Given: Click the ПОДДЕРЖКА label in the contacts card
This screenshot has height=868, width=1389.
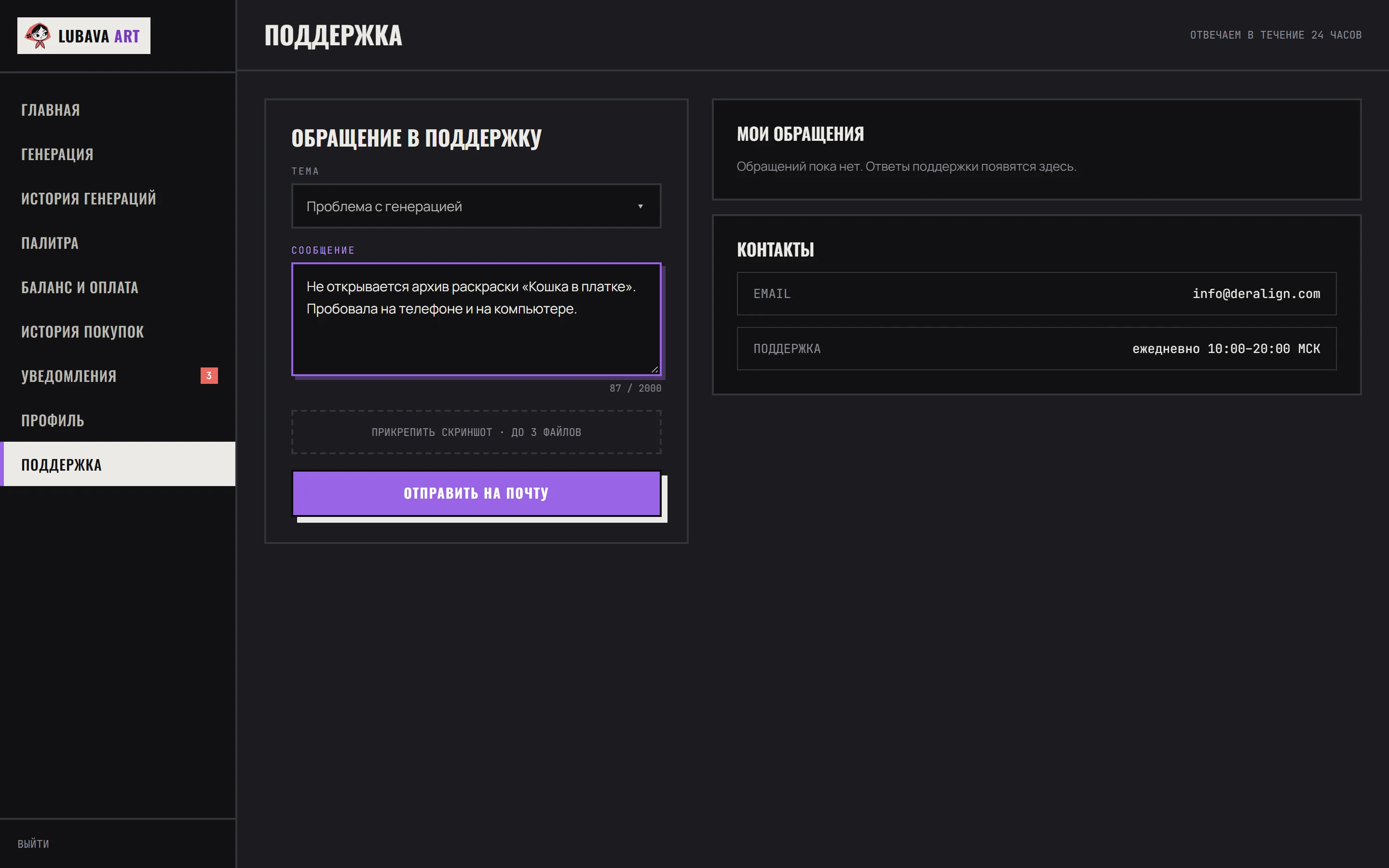Looking at the screenshot, I should point(787,349).
